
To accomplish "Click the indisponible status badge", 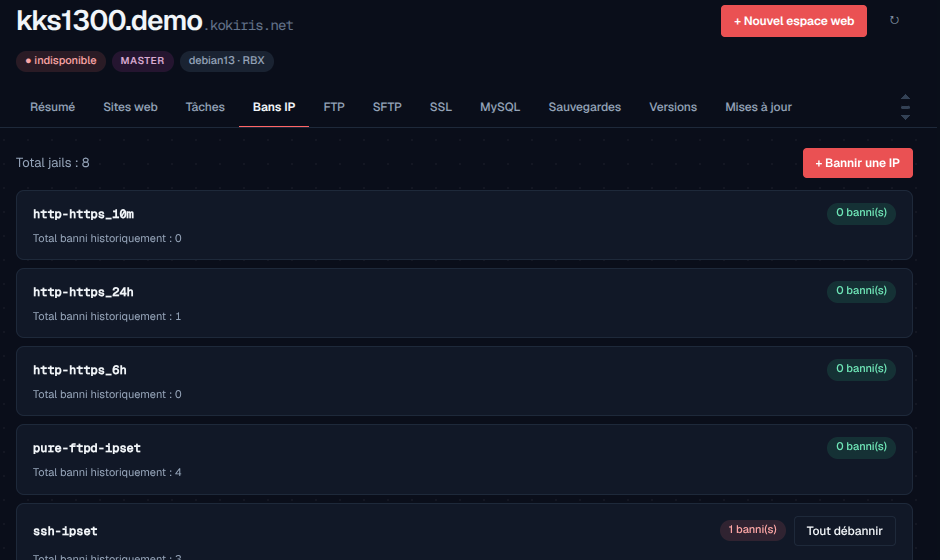I will click(61, 61).
